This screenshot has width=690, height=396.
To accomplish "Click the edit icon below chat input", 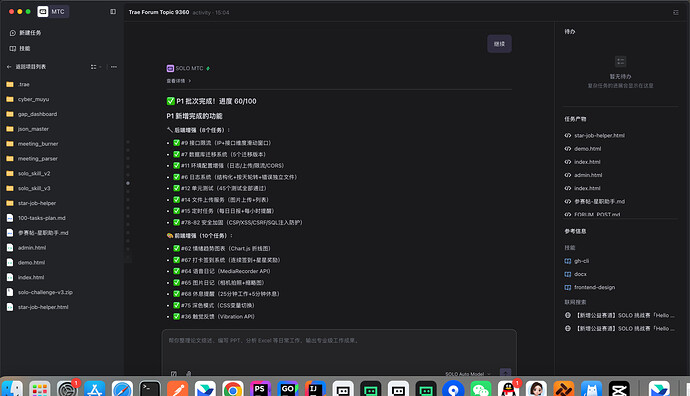I will (174, 374).
